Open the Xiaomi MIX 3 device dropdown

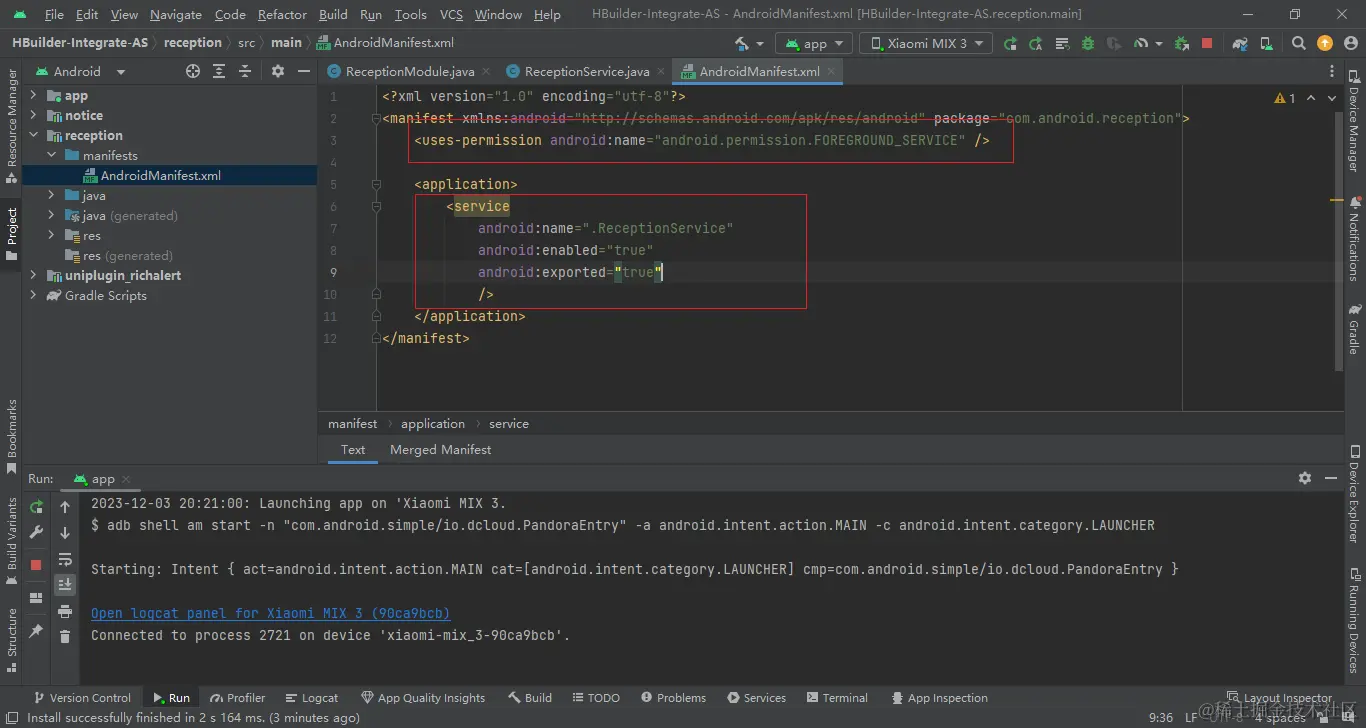tap(927, 44)
